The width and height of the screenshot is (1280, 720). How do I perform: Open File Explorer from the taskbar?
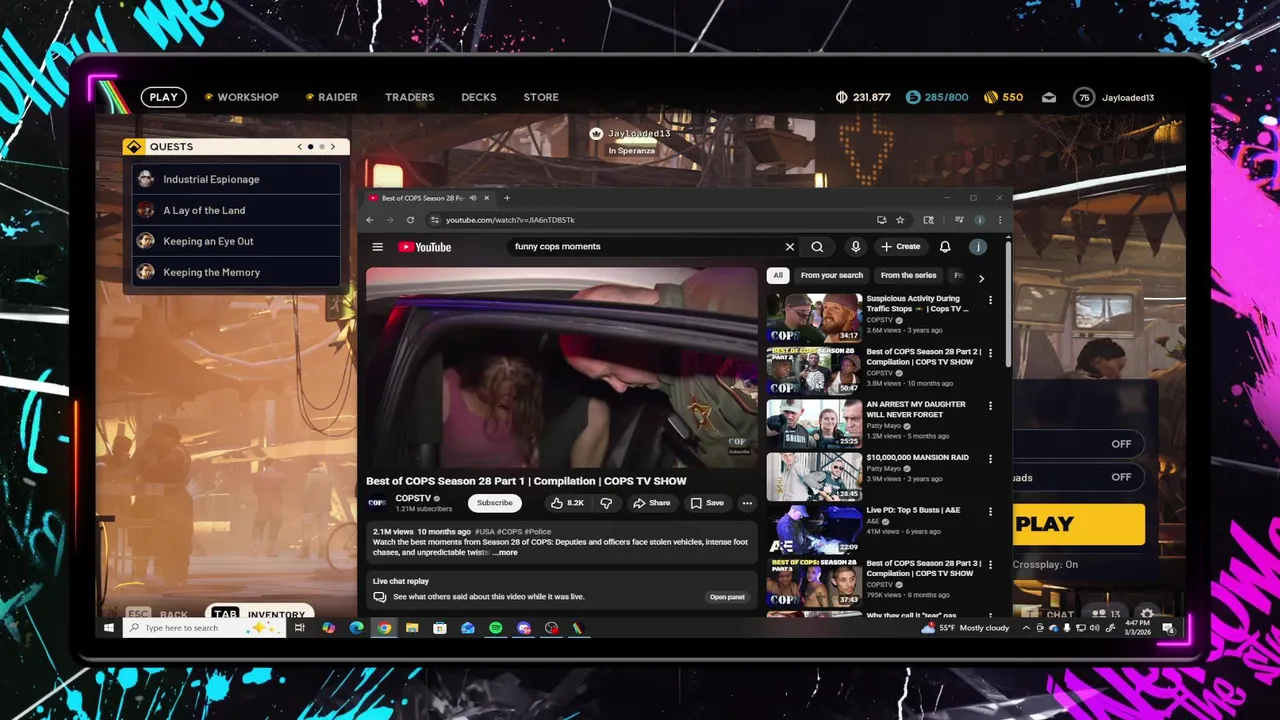click(412, 628)
